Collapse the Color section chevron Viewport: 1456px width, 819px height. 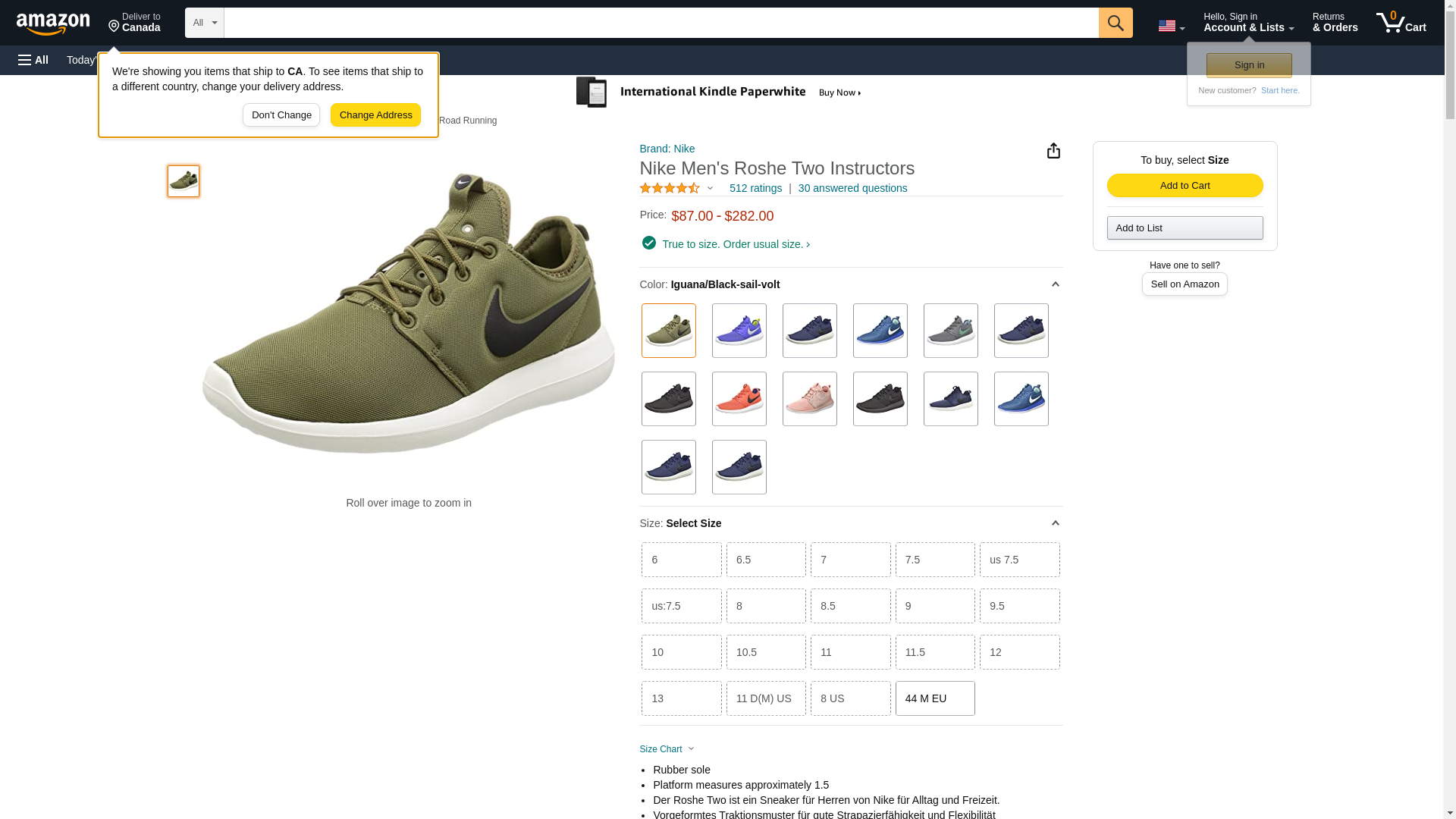pos(1055,284)
